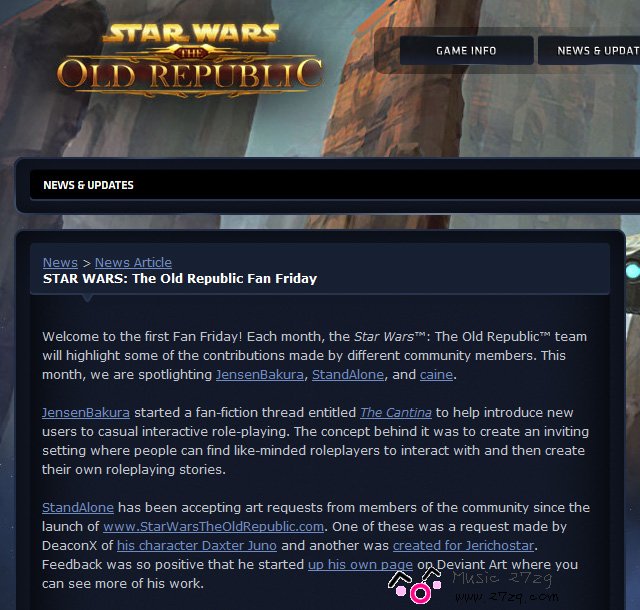Click StandAlone link starting third paragraph

78,508
